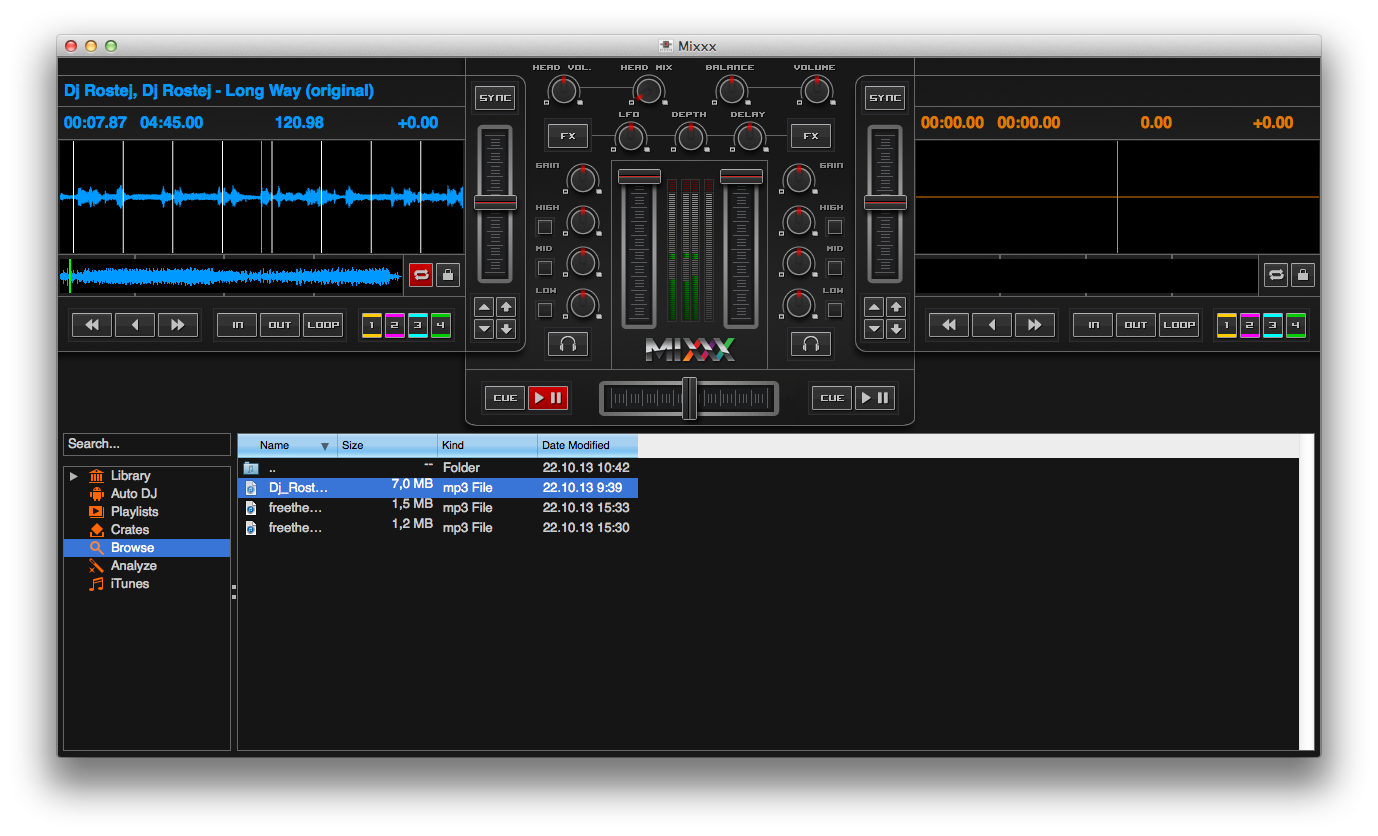Select the Library sidebar item
Screen dimensions: 1378x836
pos(131,476)
